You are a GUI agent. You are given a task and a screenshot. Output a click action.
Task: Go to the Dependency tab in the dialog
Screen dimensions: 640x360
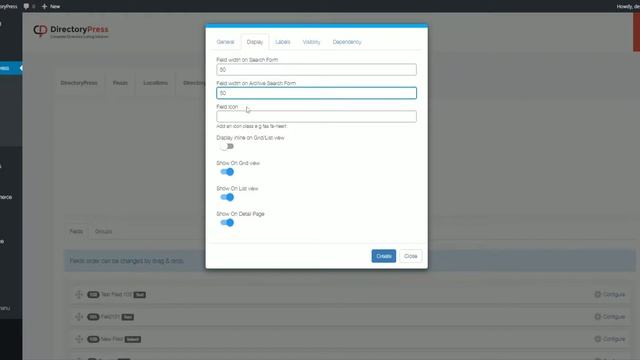[347, 42]
